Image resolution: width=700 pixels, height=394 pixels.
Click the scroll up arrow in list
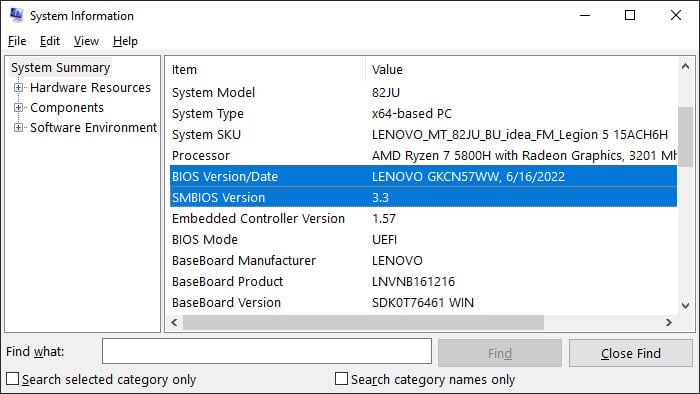coord(685,67)
